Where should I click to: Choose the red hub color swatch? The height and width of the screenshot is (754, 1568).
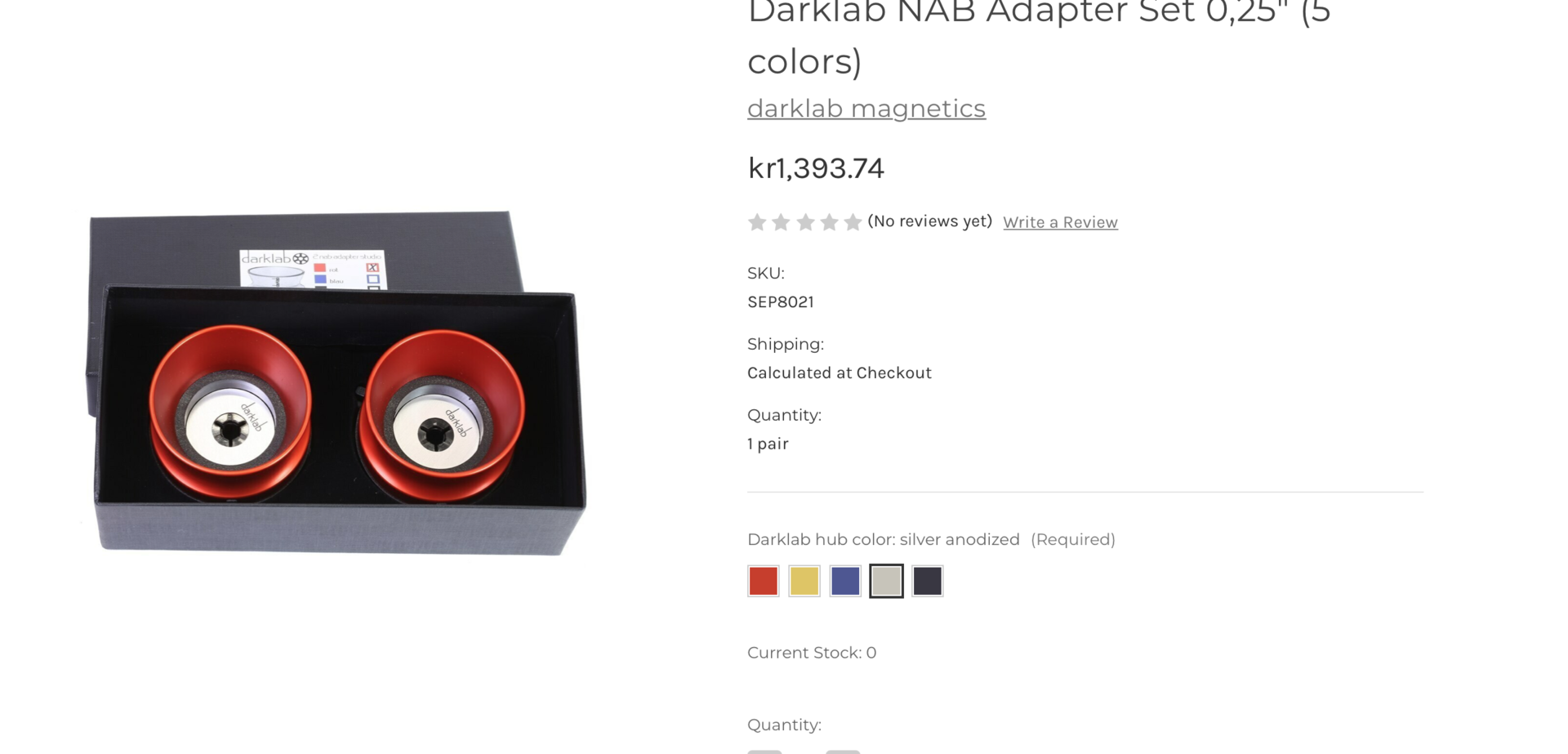(x=764, y=581)
